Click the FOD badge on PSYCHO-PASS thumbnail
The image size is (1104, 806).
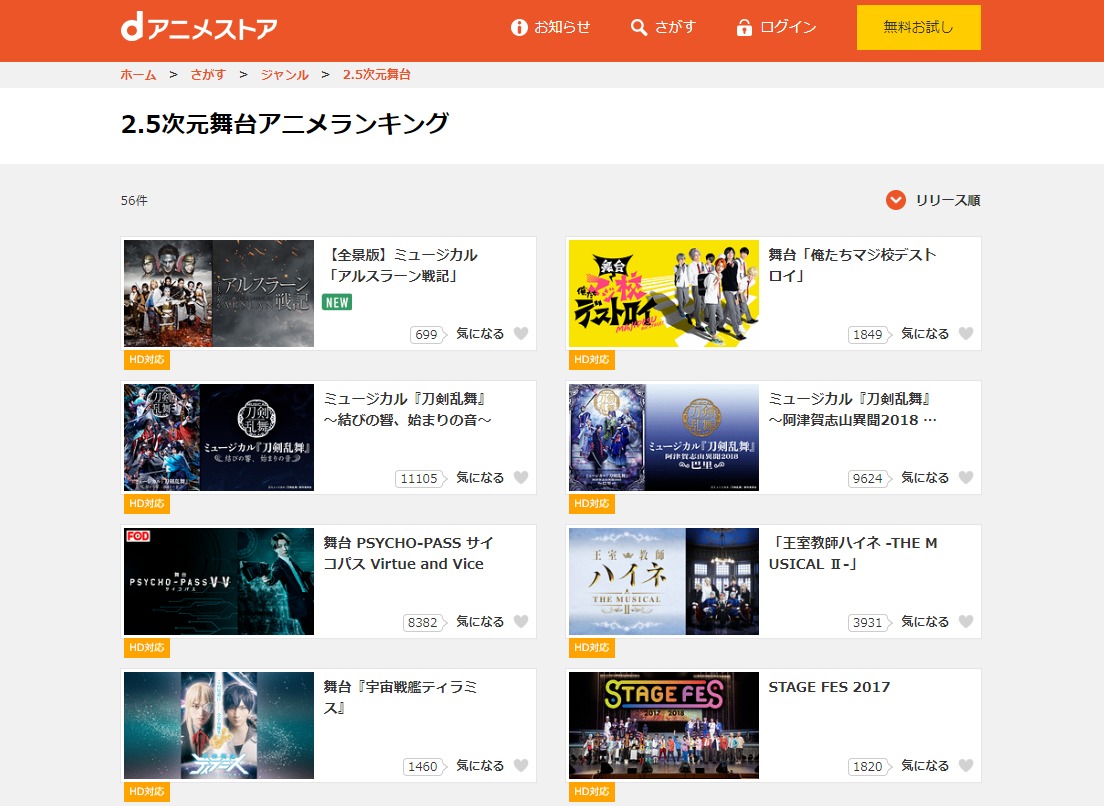(138, 536)
